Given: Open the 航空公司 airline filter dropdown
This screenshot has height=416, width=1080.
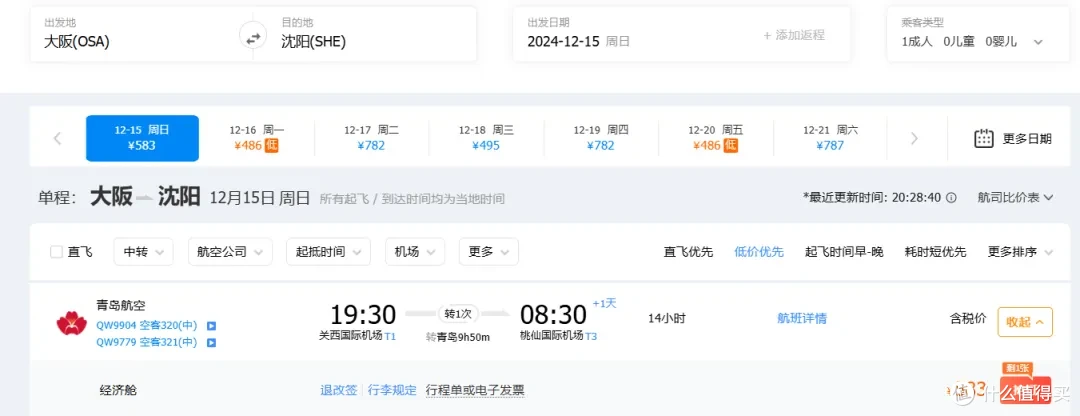Looking at the screenshot, I should click(x=230, y=252).
